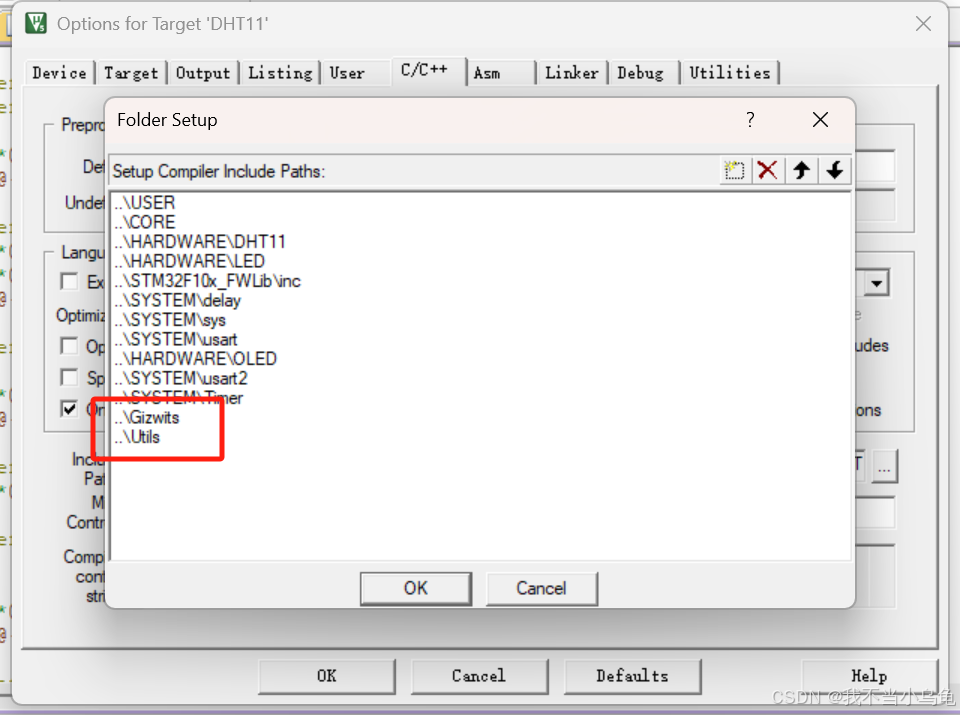Switch to the Listing tab

(280, 73)
